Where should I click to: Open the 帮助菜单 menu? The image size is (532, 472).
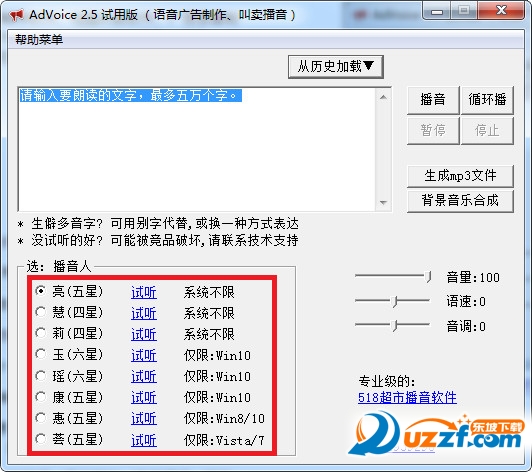(x=39, y=39)
